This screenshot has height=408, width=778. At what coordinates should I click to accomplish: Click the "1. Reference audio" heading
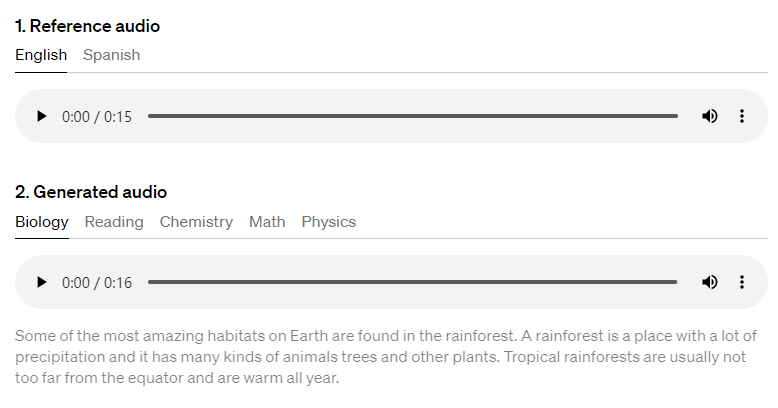point(87,26)
